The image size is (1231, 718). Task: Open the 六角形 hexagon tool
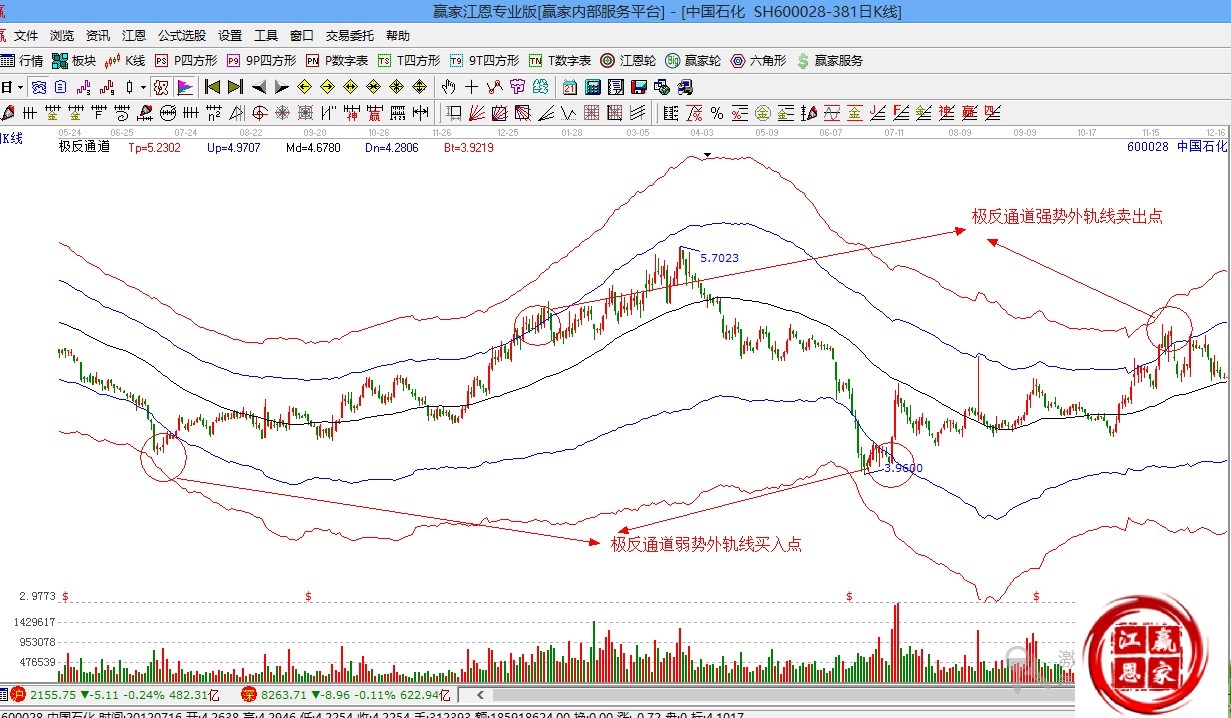tap(758, 61)
